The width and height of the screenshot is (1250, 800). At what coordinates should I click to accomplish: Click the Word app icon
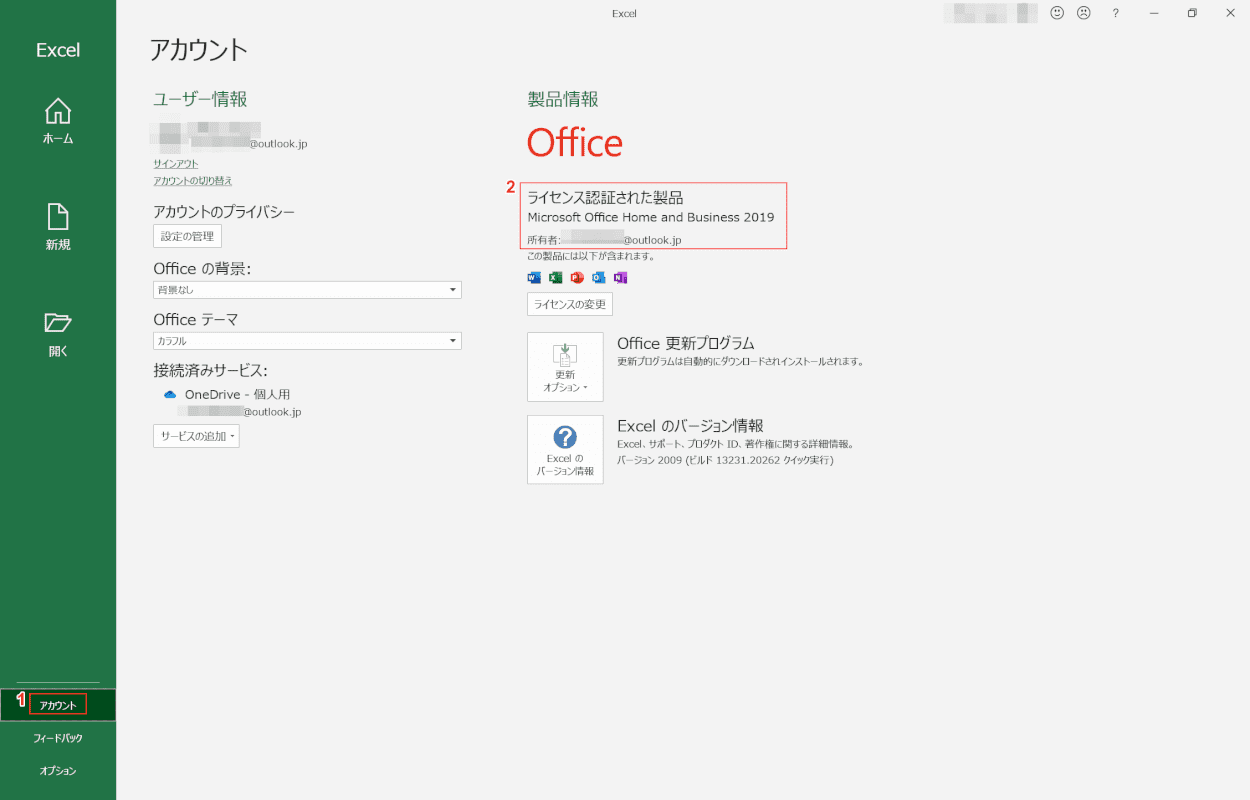(533, 277)
